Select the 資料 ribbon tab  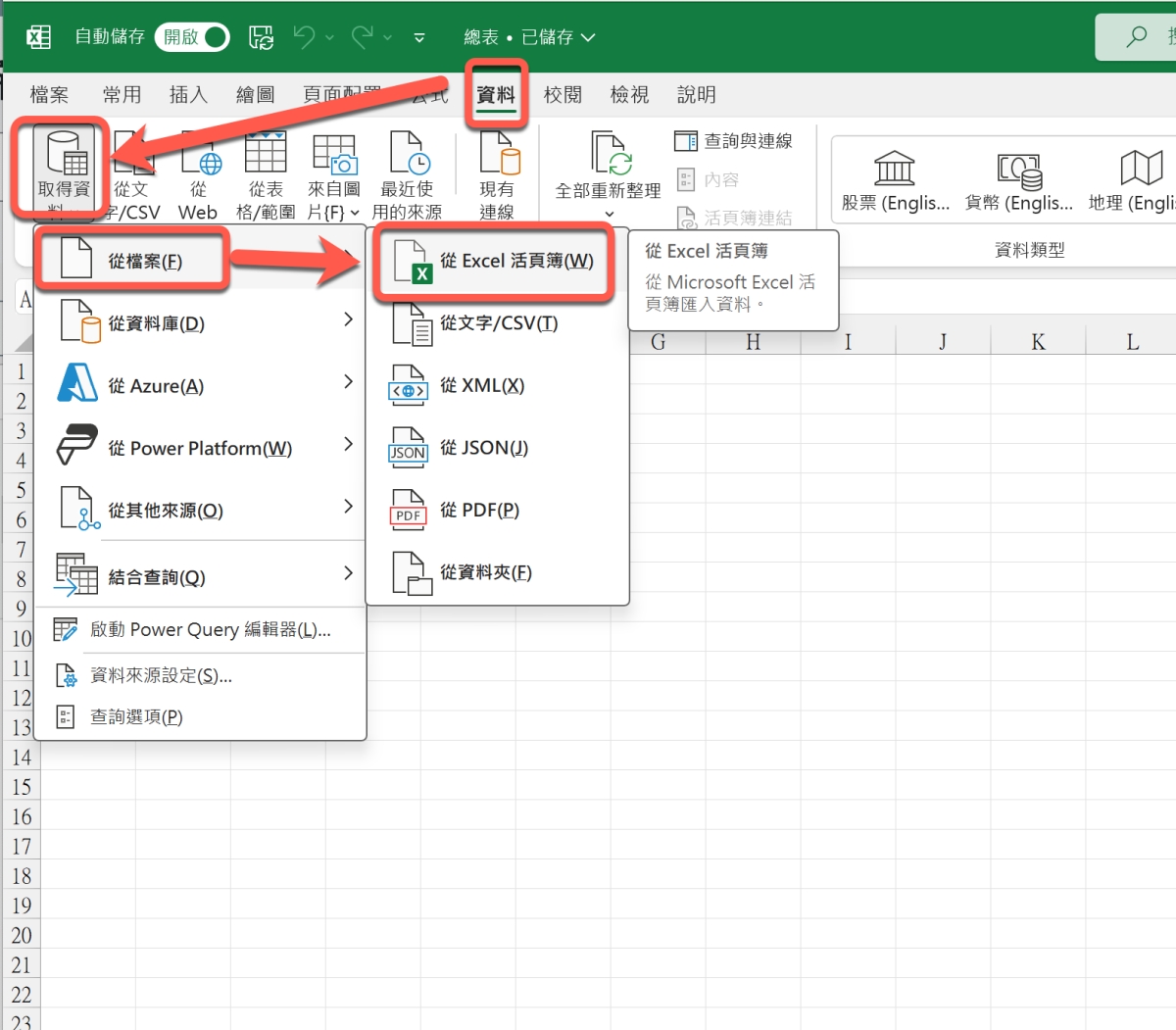[x=496, y=95]
